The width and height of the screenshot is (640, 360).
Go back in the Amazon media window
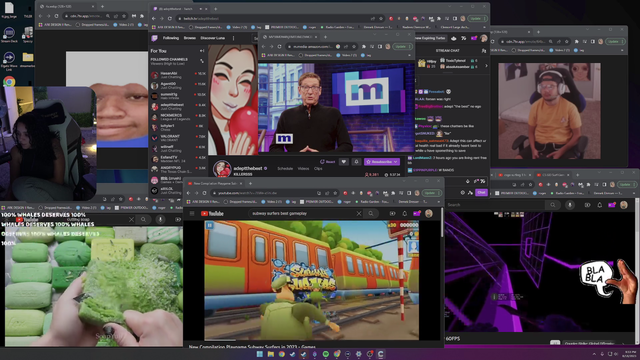click(x=264, y=47)
